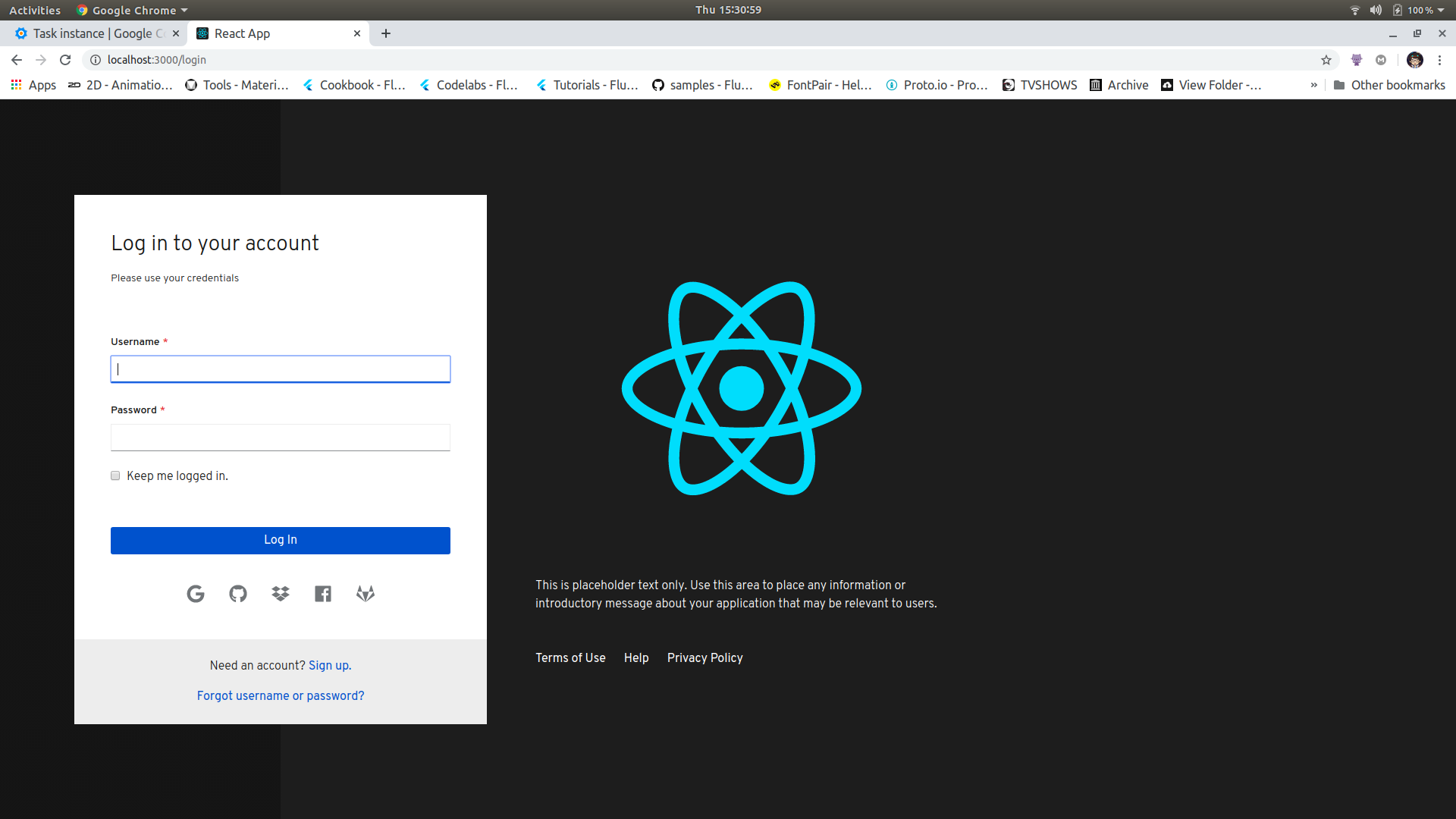Expand hidden bookmarks chevron
Viewport: 1456px width, 819px height.
1314,85
